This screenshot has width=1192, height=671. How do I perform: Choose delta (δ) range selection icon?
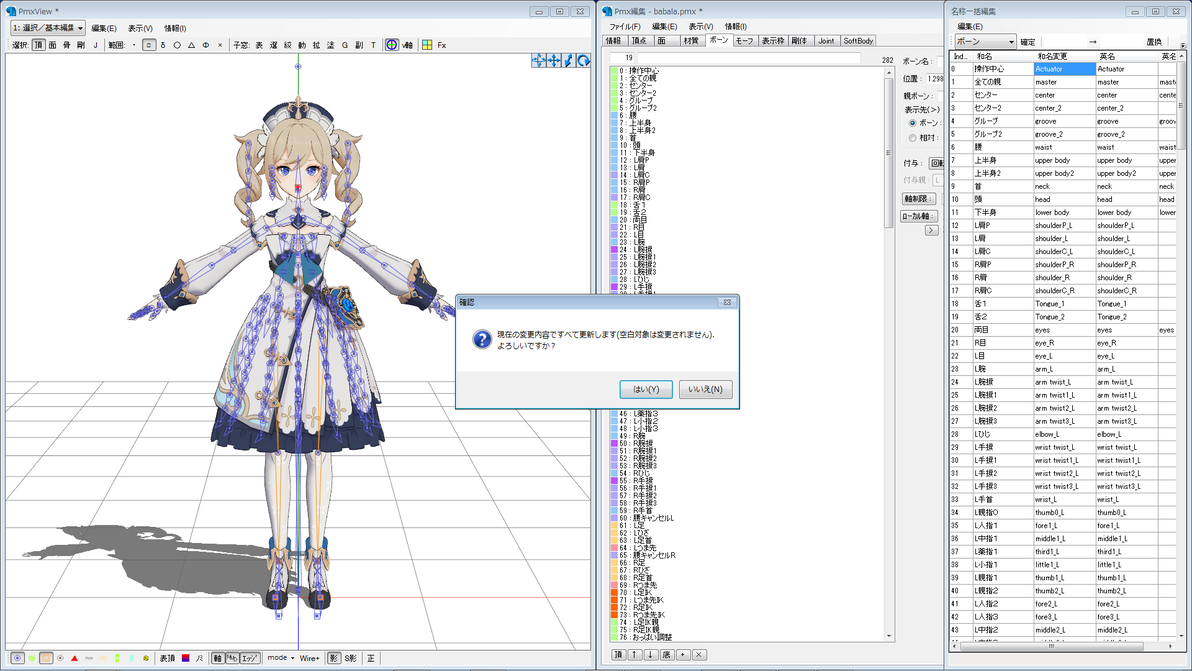tap(163, 45)
